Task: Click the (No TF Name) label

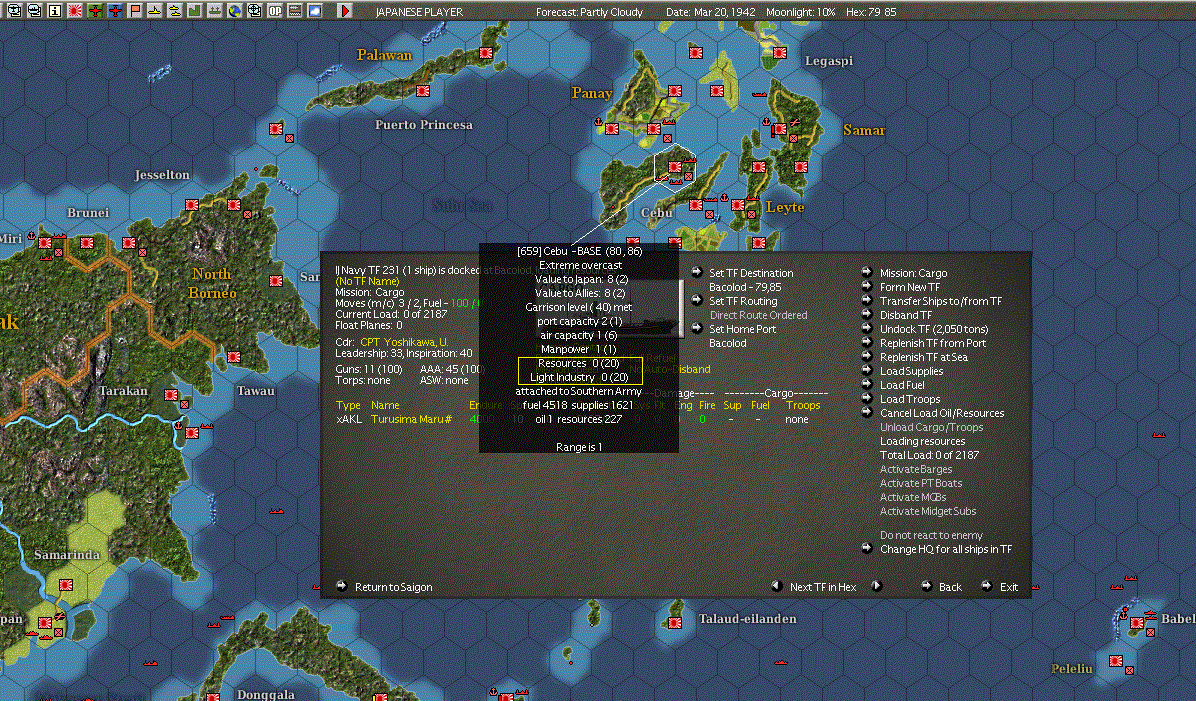Action: 367,281
